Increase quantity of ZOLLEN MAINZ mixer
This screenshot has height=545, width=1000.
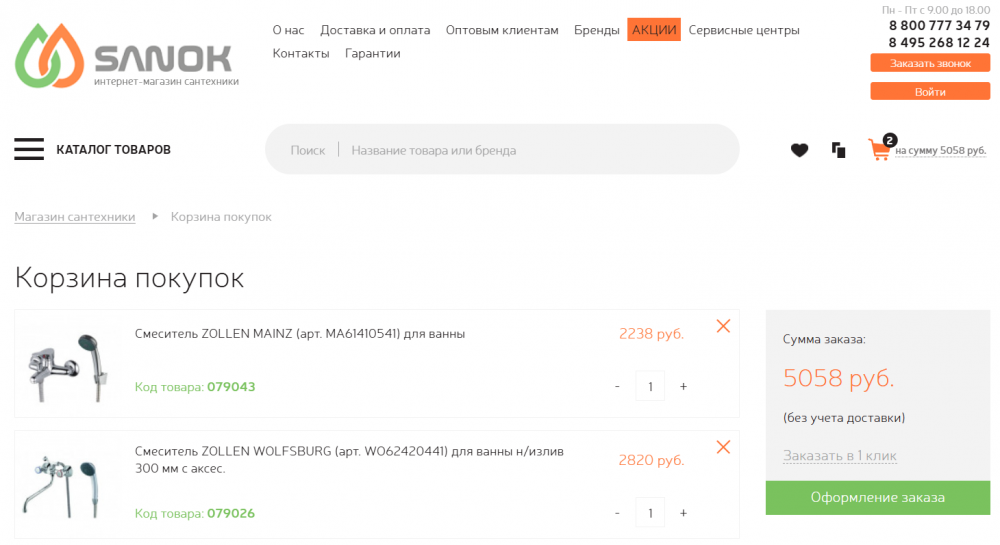[683, 386]
